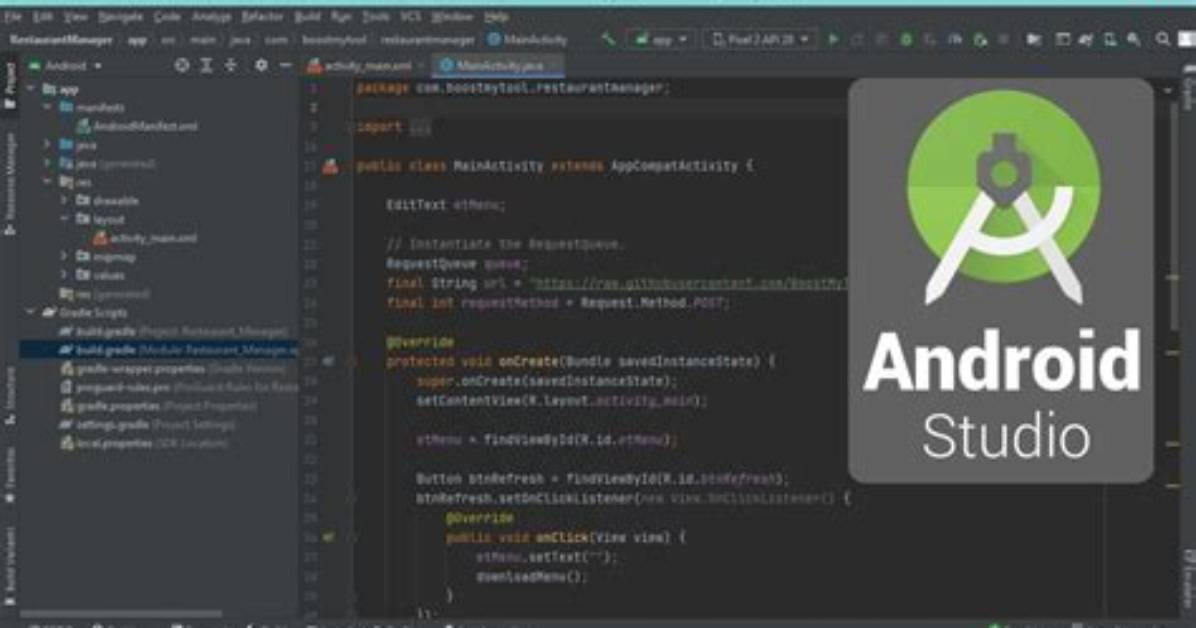Select activity_main.xml in project tree

(145, 238)
